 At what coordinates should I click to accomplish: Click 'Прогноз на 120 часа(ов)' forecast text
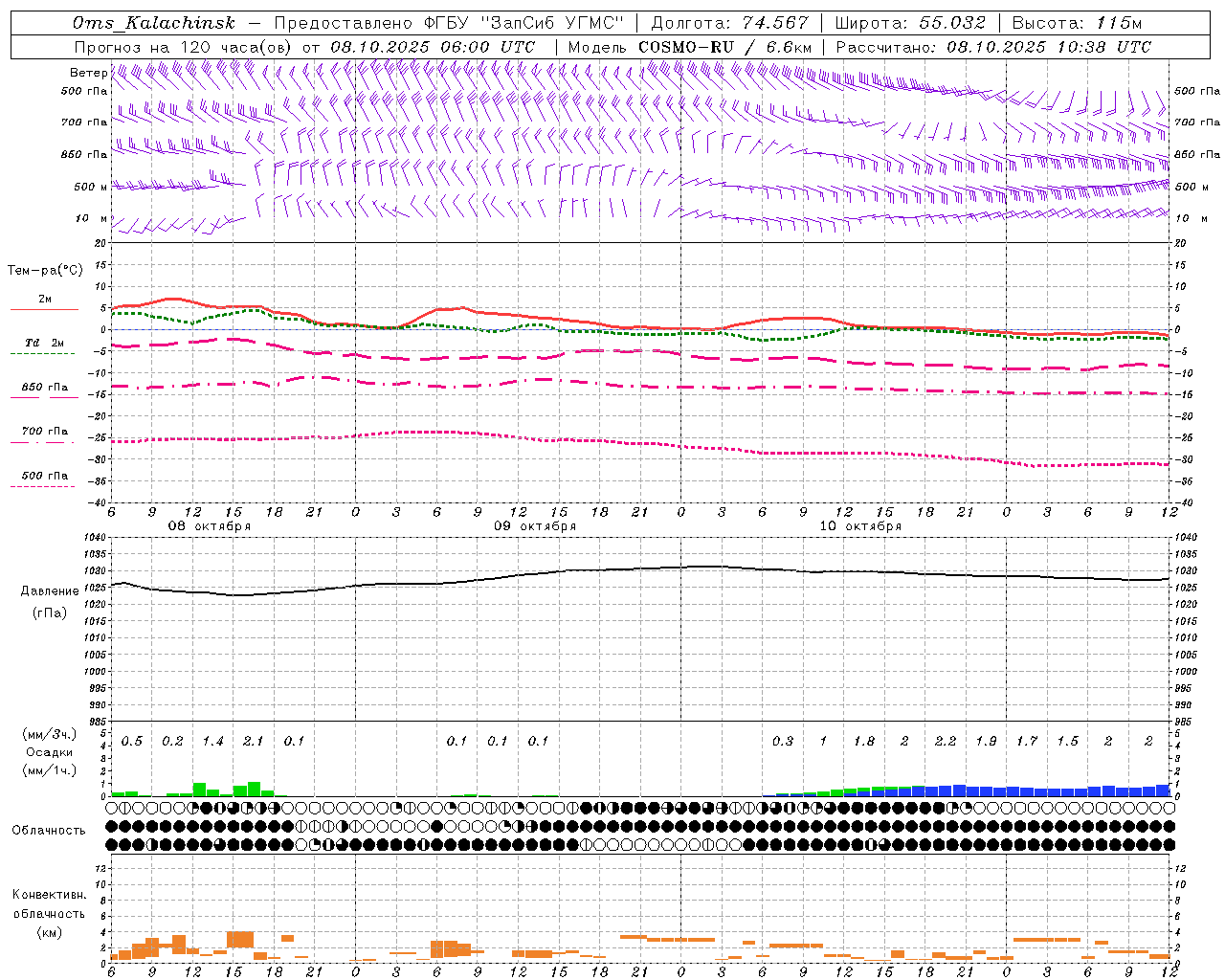pos(184,47)
